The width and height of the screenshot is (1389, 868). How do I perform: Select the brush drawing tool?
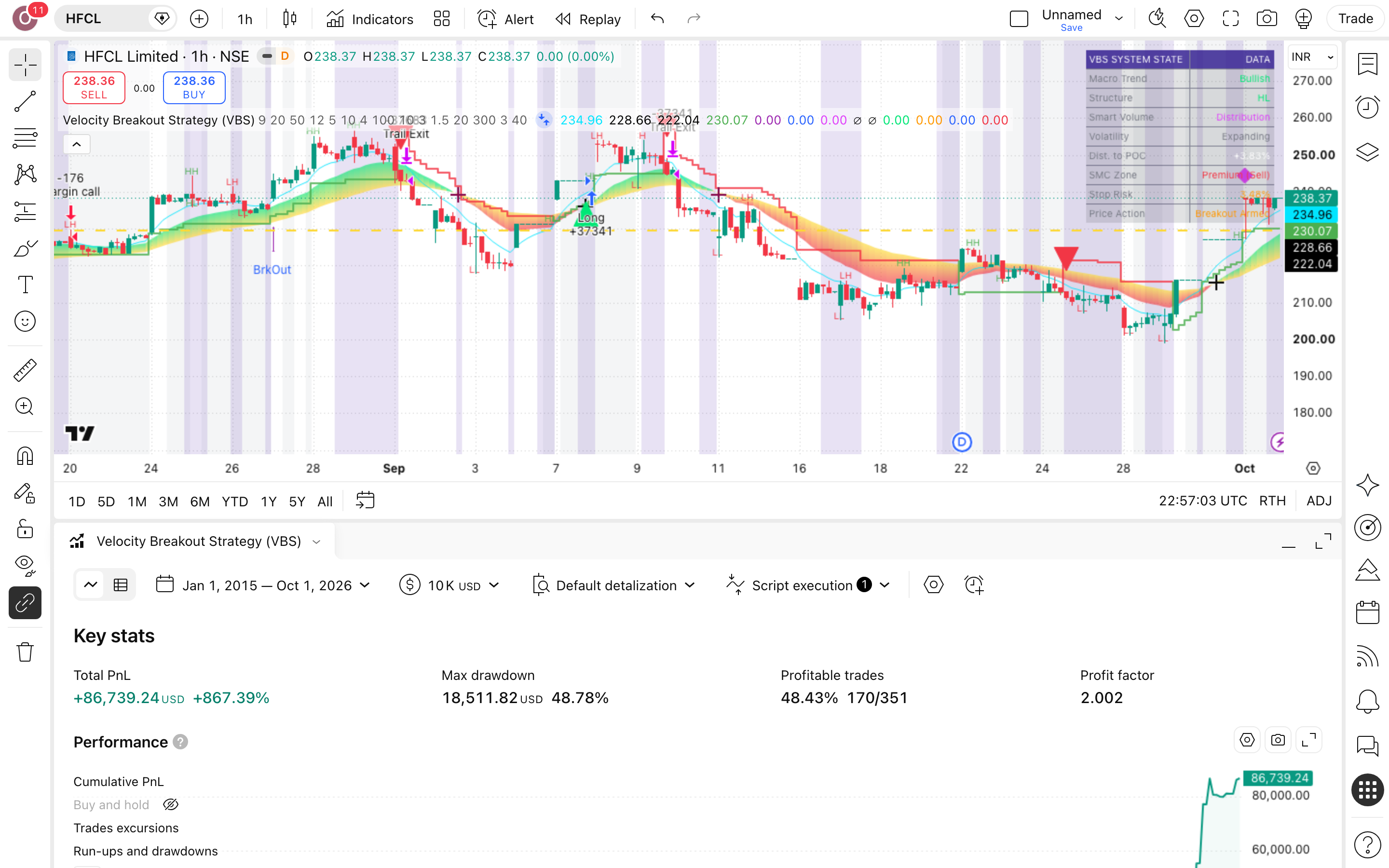point(25,248)
